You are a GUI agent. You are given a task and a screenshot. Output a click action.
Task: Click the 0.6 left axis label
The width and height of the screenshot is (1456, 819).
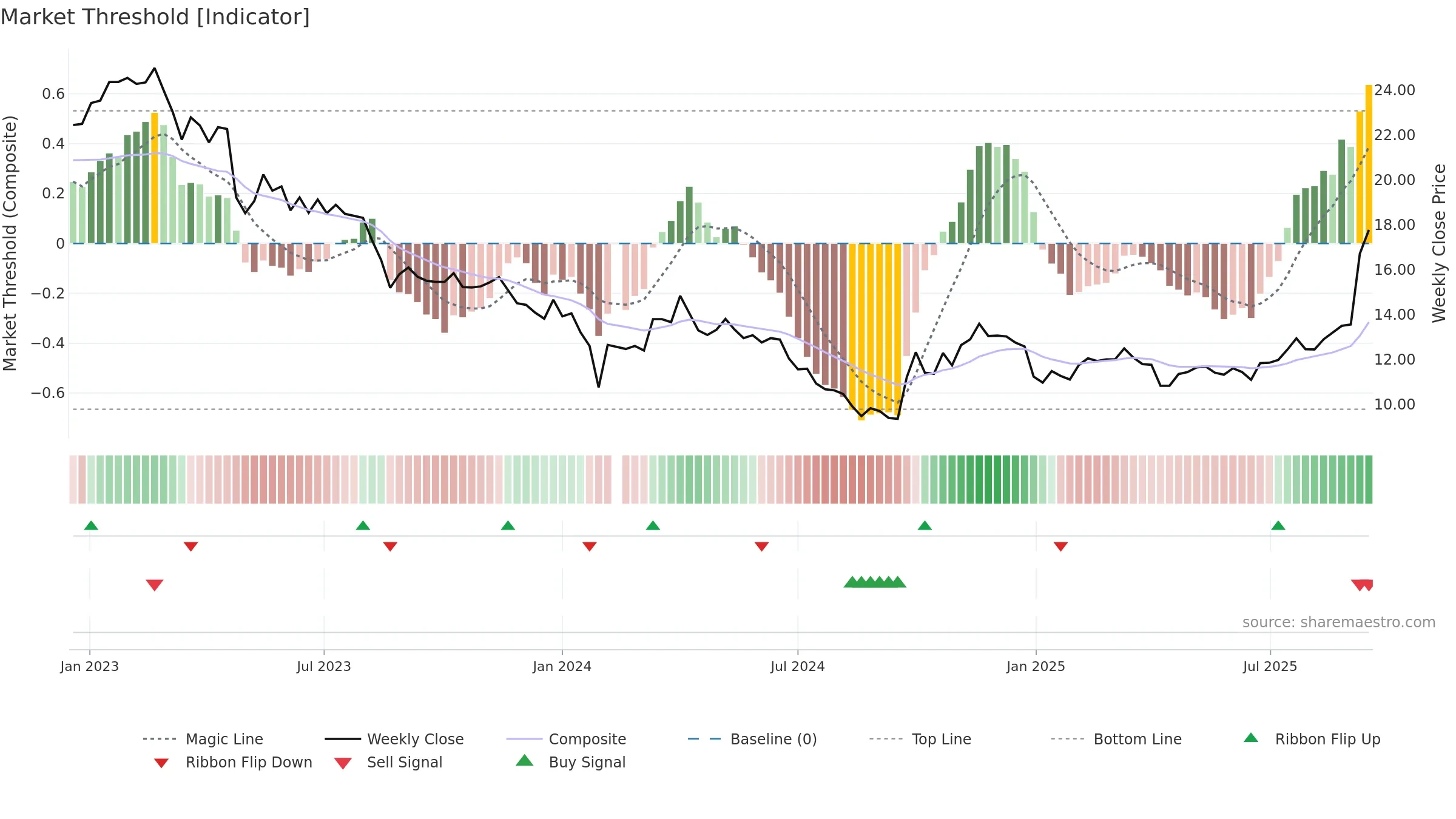pos(53,94)
